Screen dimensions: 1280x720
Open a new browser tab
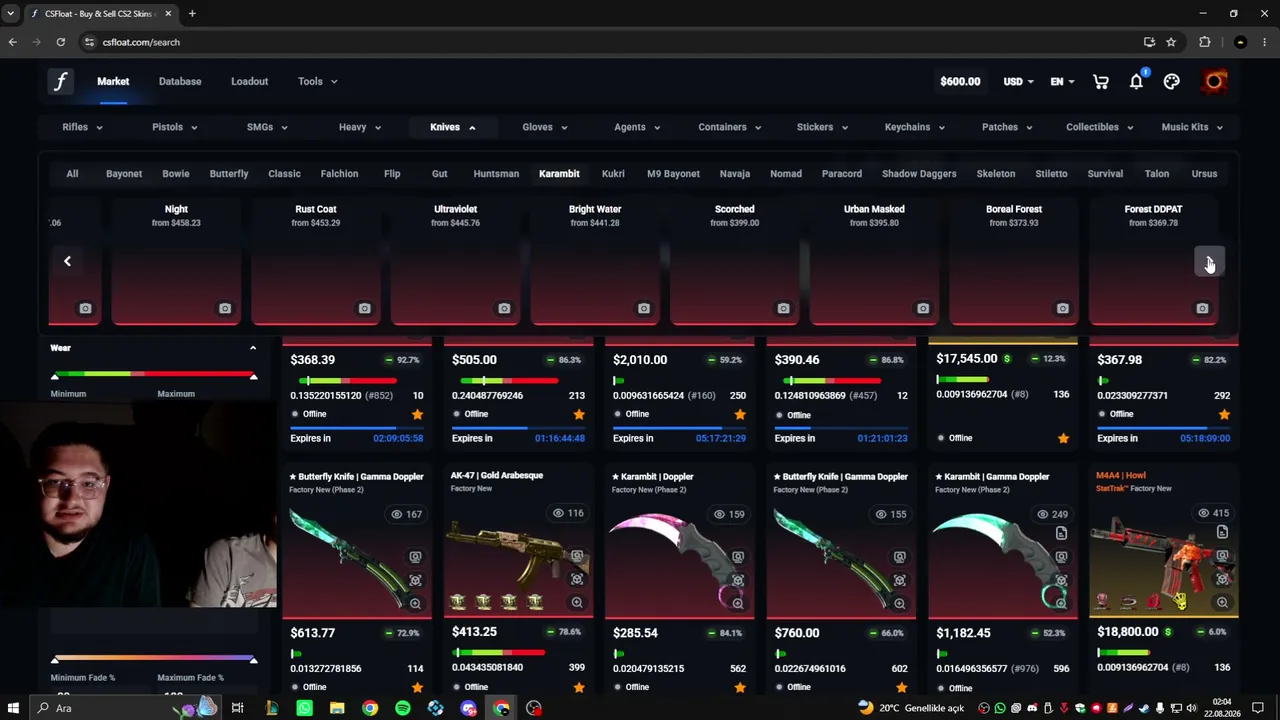coord(192,14)
